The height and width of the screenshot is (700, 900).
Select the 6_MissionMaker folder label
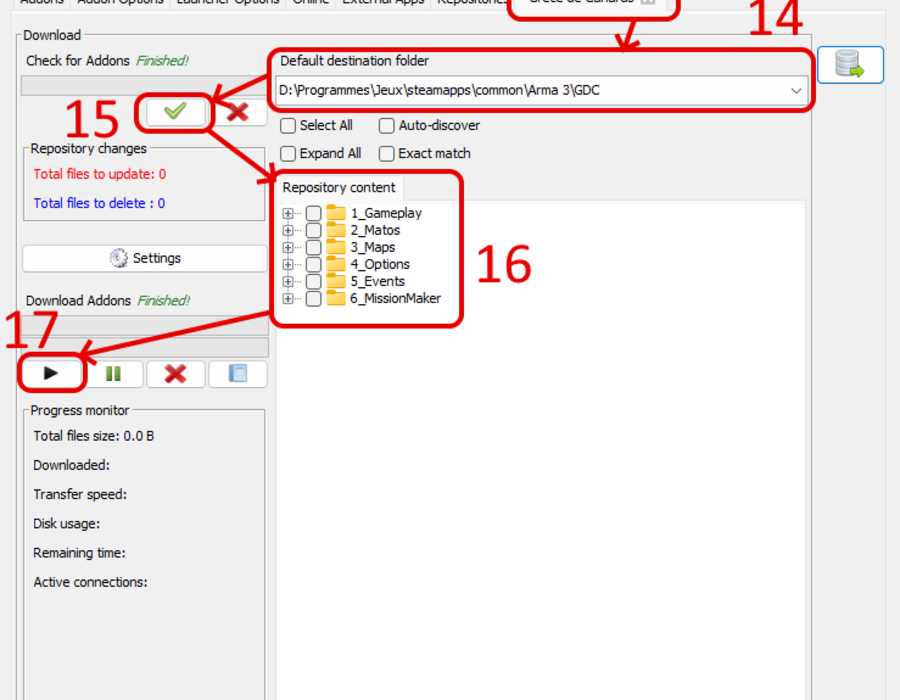(x=395, y=299)
